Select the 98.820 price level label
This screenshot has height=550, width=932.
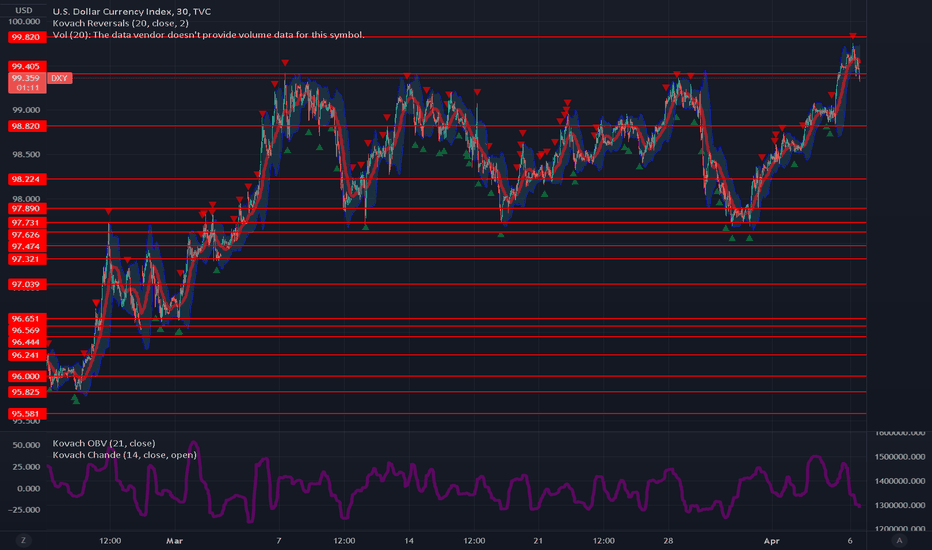click(x=27, y=126)
